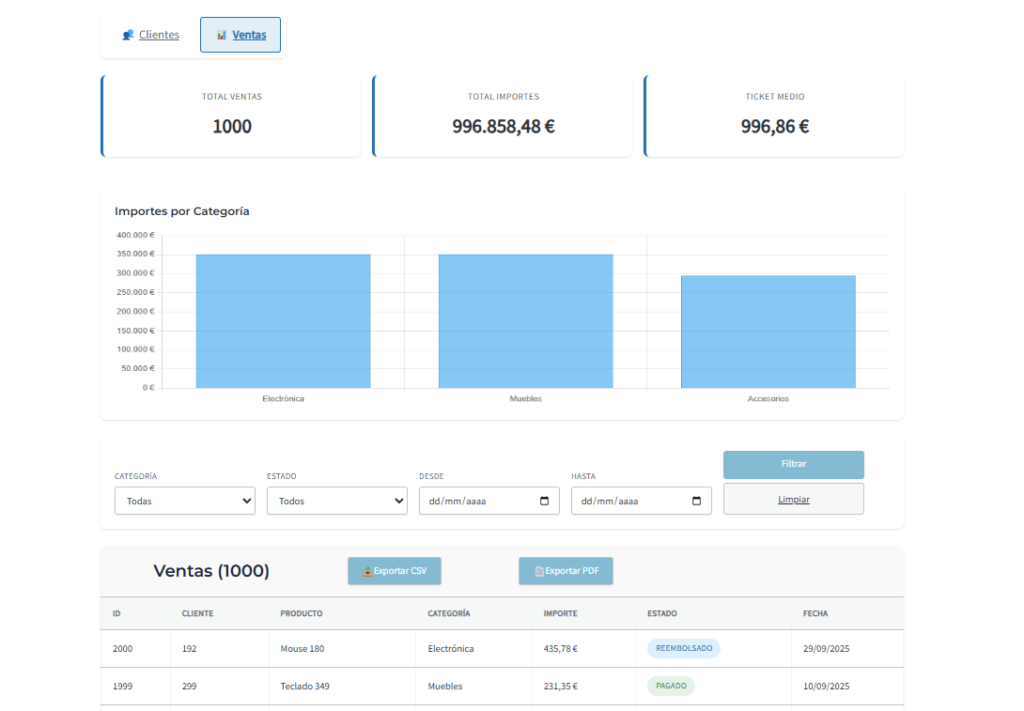This screenshot has width=1024, height=711.
Task: Click the Electrónica bar in the chart
Action: [x=283, y=321]
